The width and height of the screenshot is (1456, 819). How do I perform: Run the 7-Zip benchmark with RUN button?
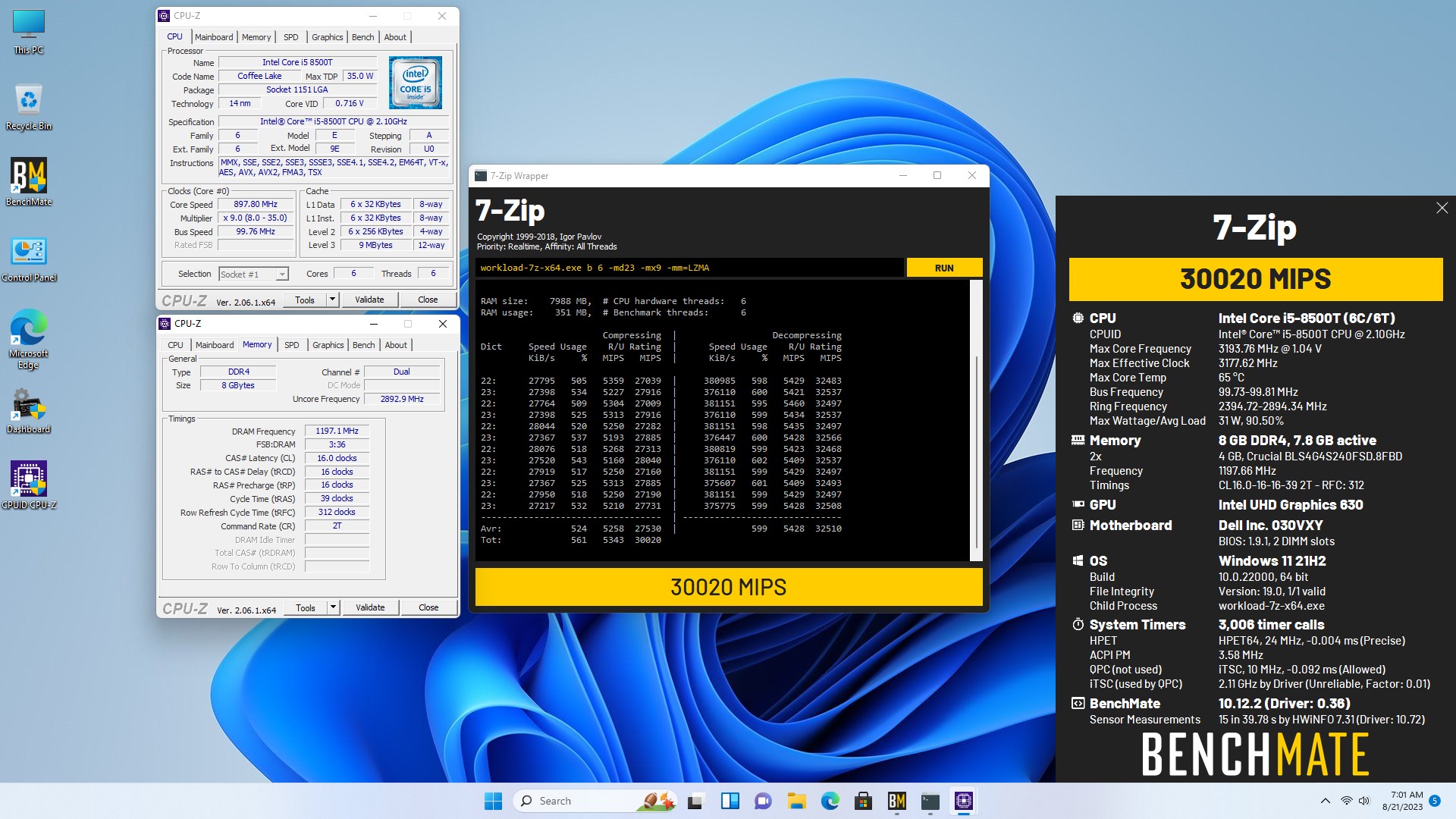[x=944, y=268]
